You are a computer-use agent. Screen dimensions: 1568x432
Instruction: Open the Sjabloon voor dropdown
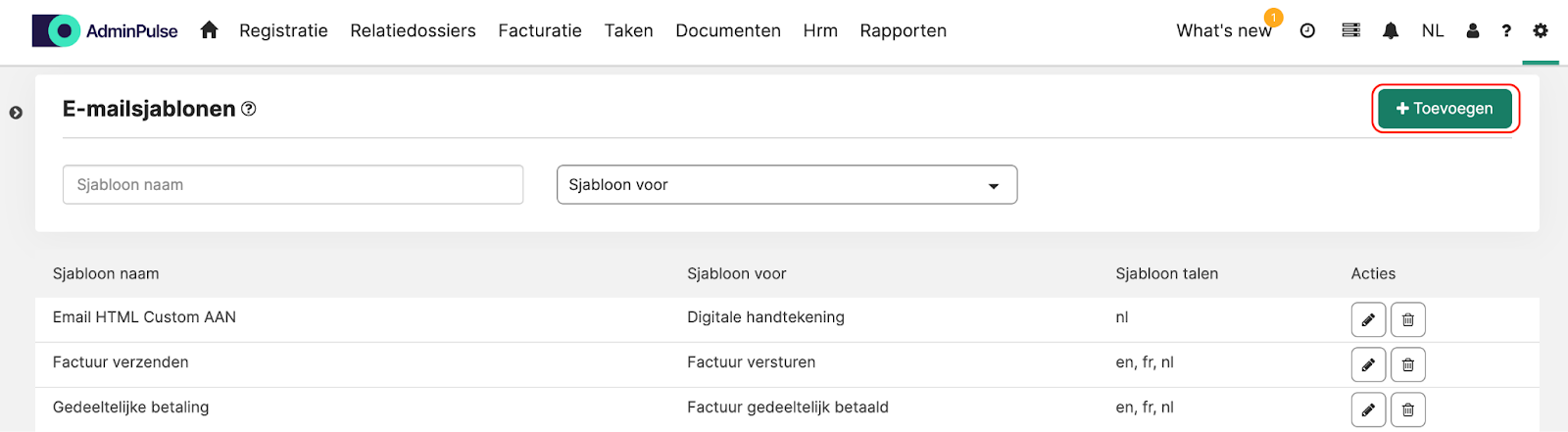pyautogui.click(x=787, y=184)
